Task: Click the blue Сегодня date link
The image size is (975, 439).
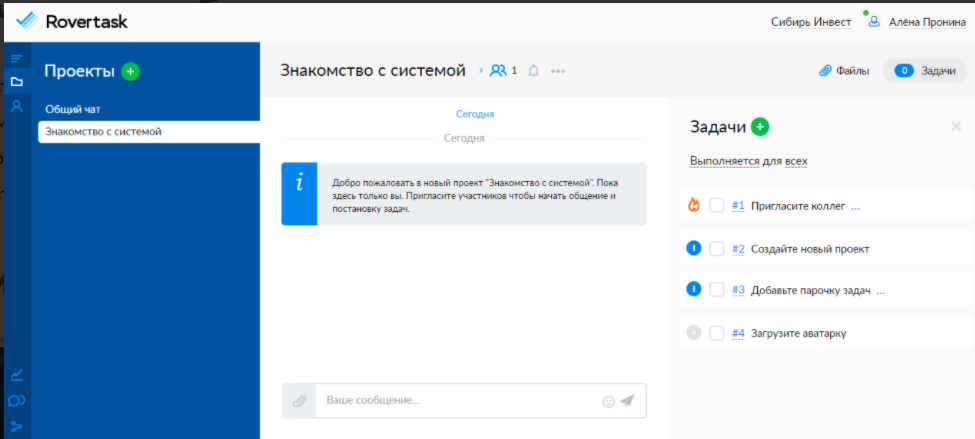Action: [x=475, y=114]
